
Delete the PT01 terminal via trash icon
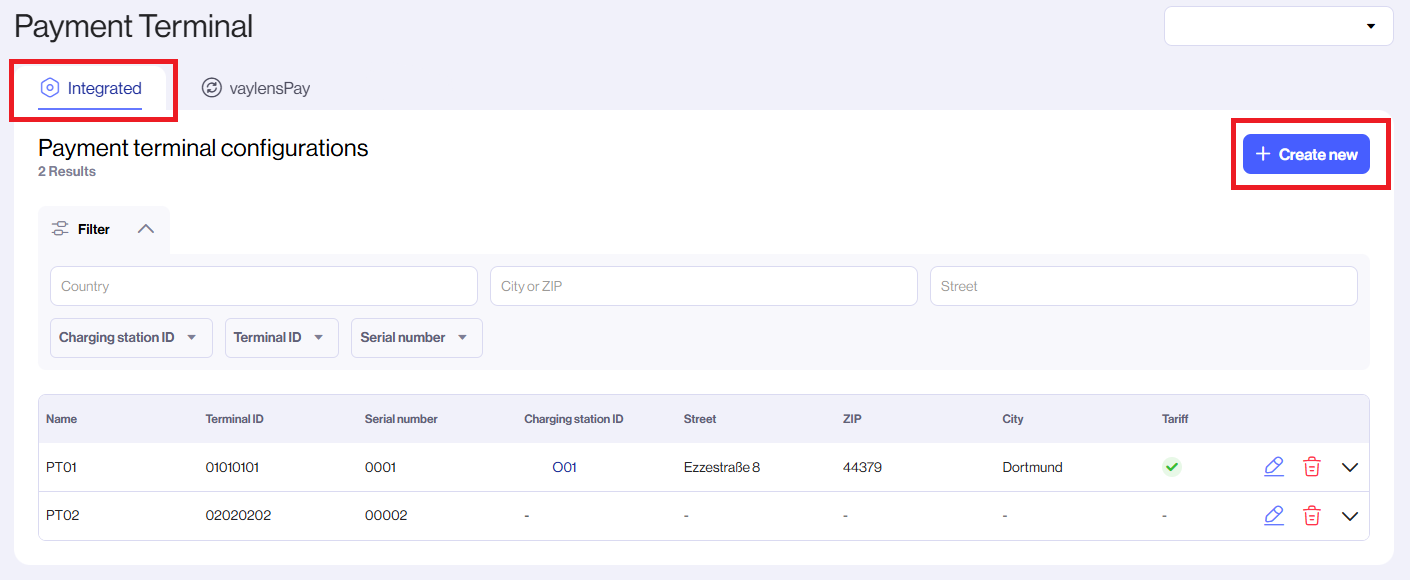[1312, 467]
